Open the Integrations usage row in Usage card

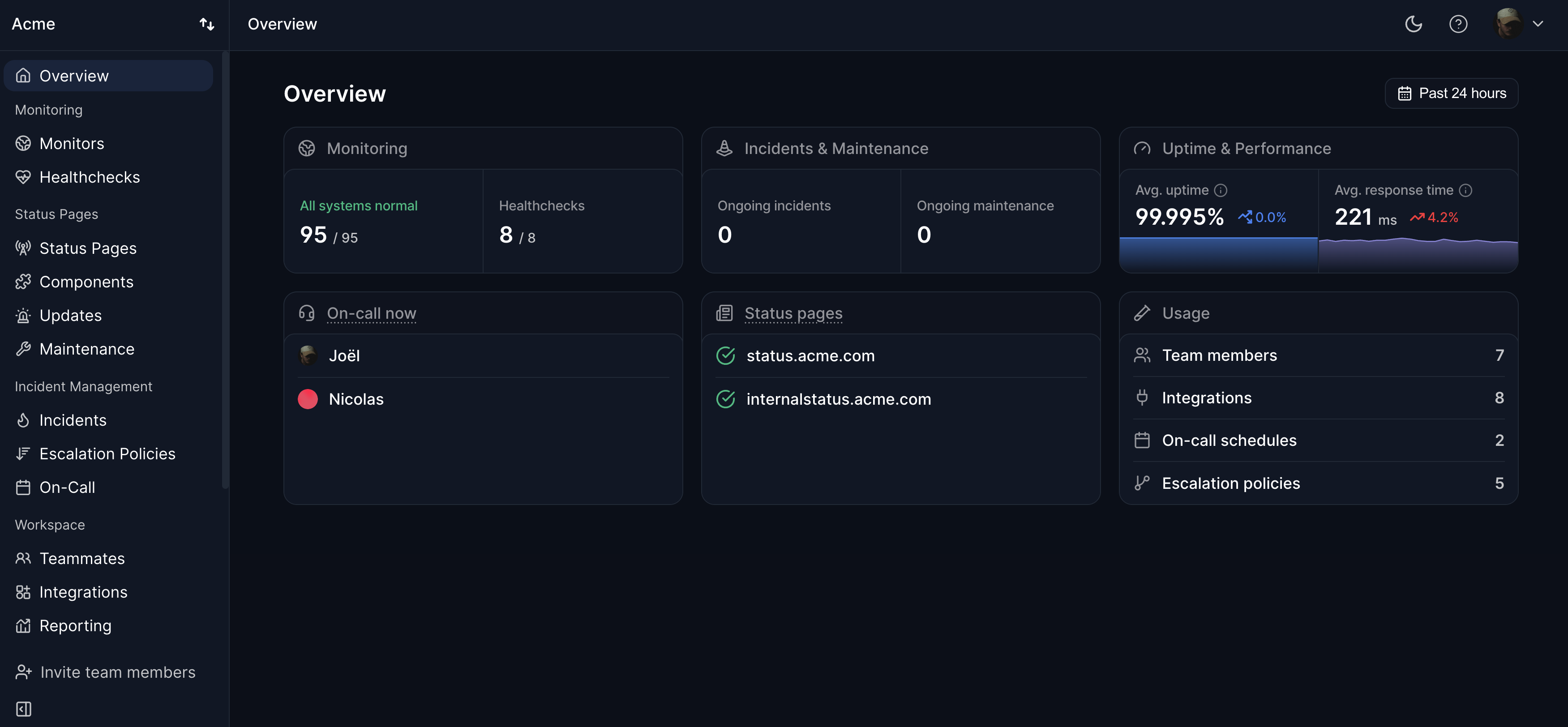(x=1319, y=398)
